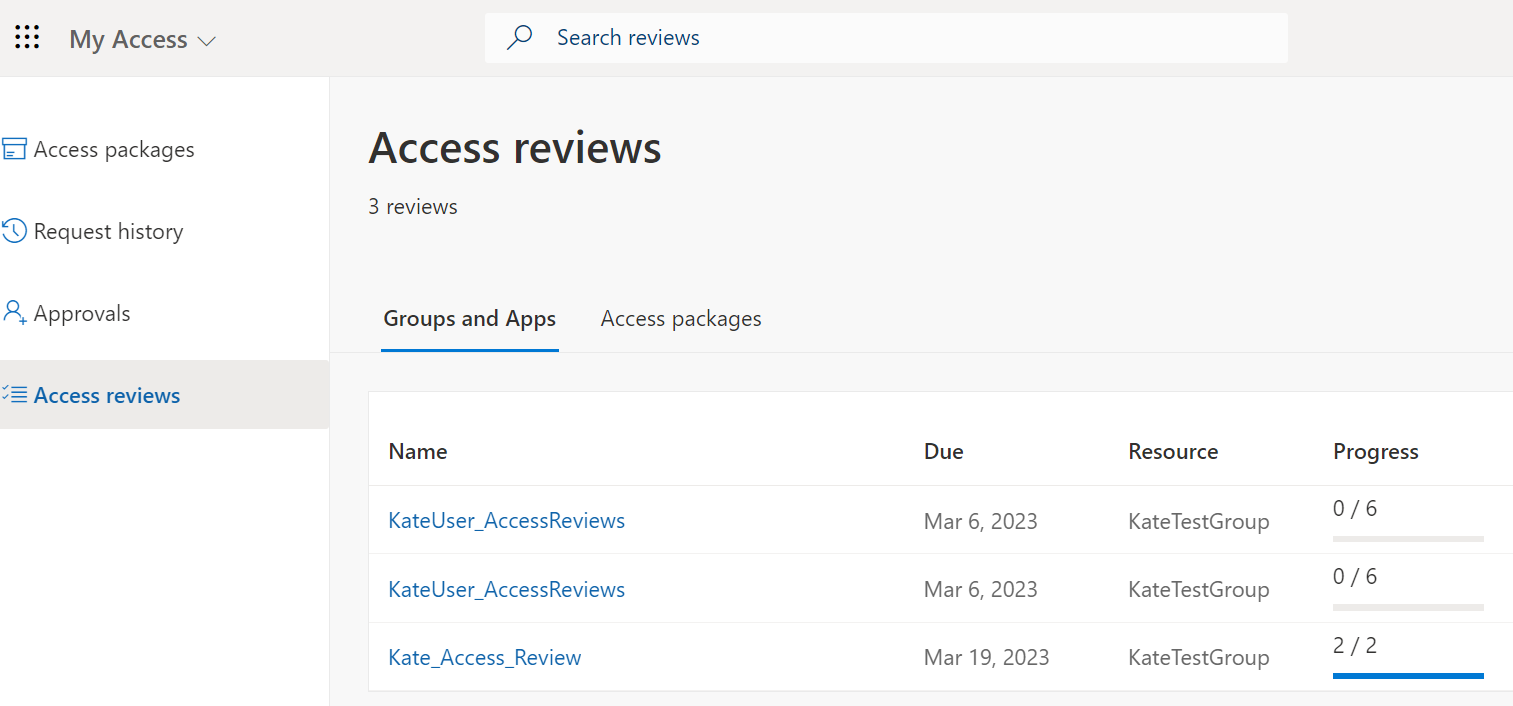The width and height of the screenshot is (1513, 706).
Task: Click the completed 2/2 progress bar
Action: pyautogui.click(x=1407, y=674)
